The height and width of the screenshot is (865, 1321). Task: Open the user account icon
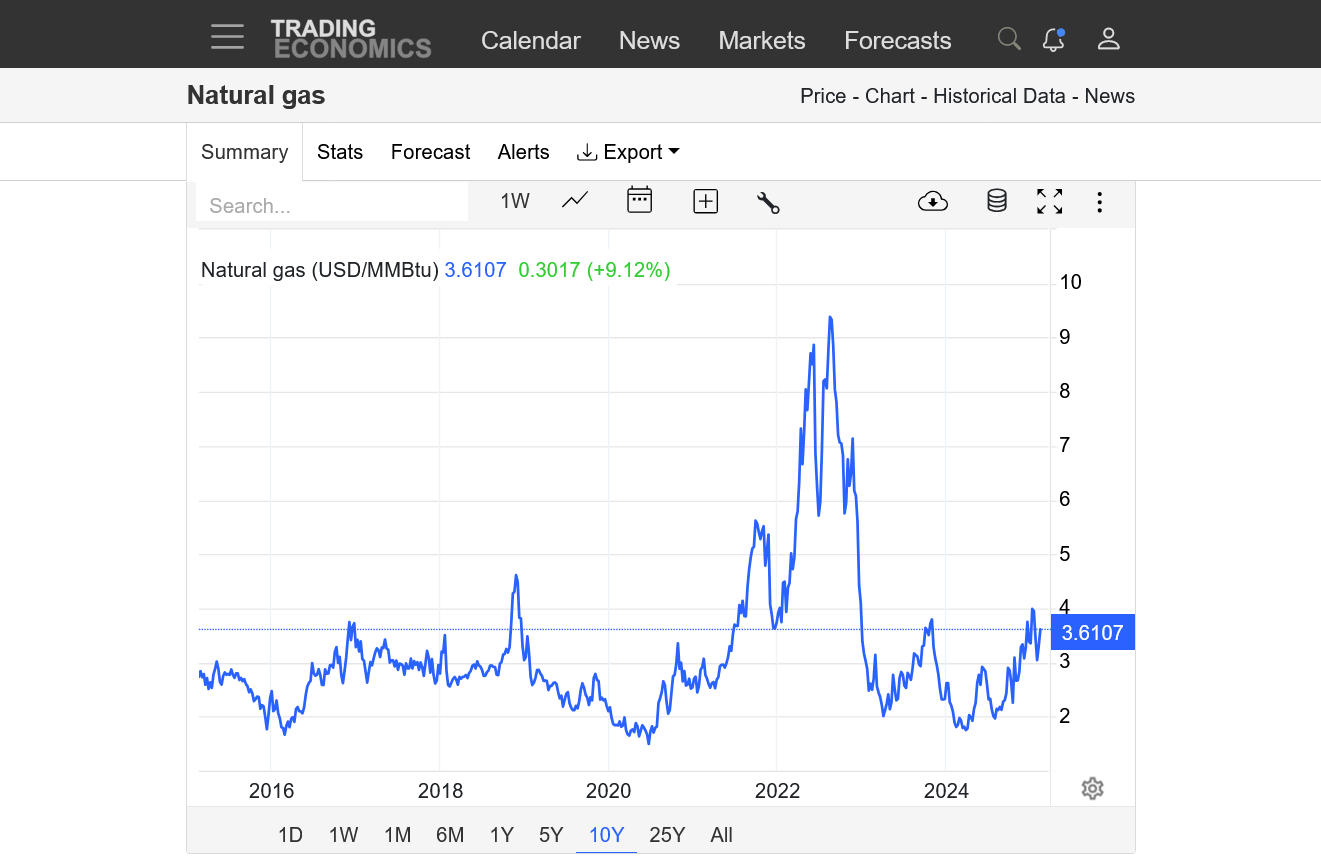click(x=1108, y=39)
